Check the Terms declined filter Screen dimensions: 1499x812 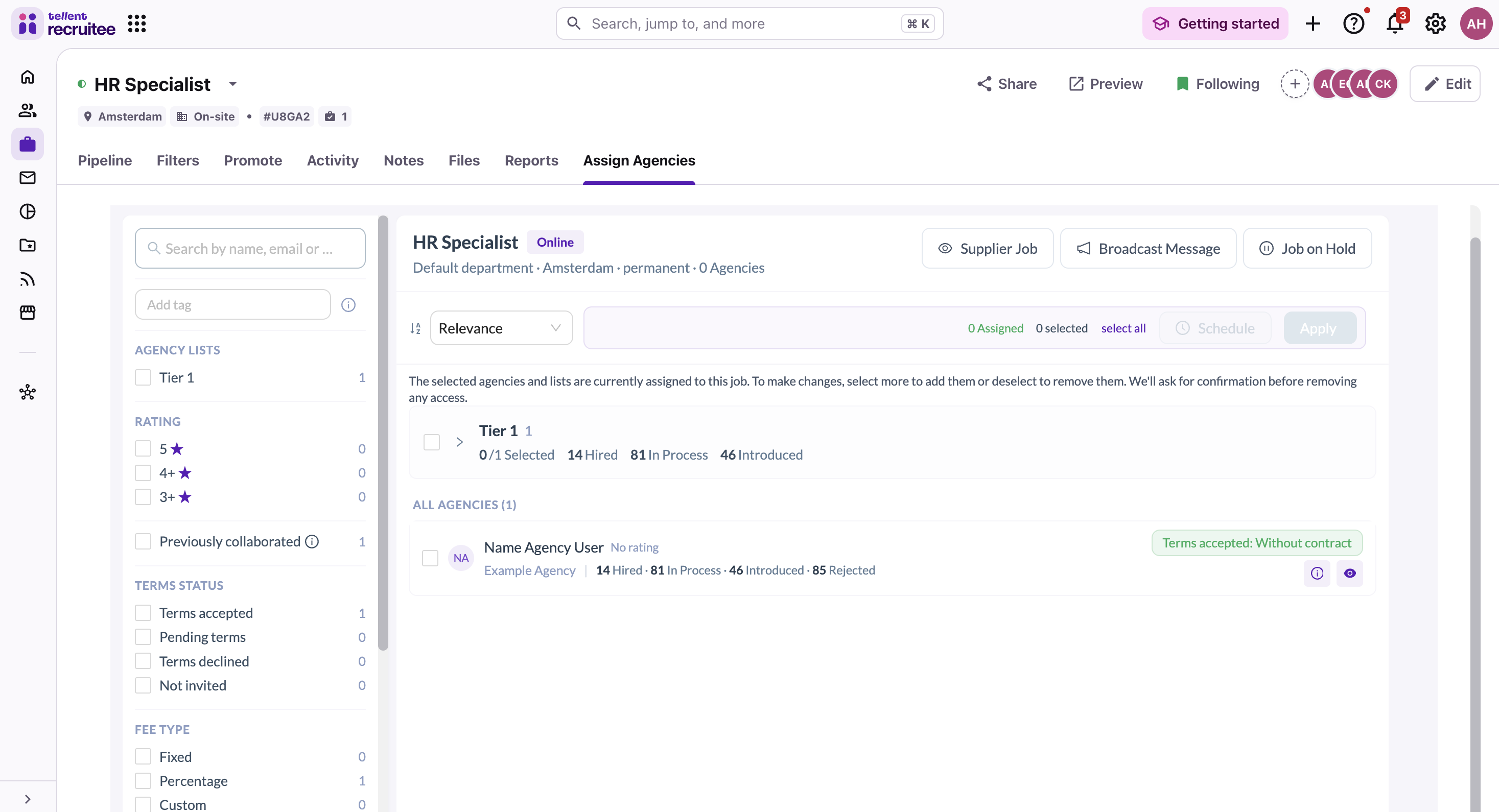coord(143,661)
